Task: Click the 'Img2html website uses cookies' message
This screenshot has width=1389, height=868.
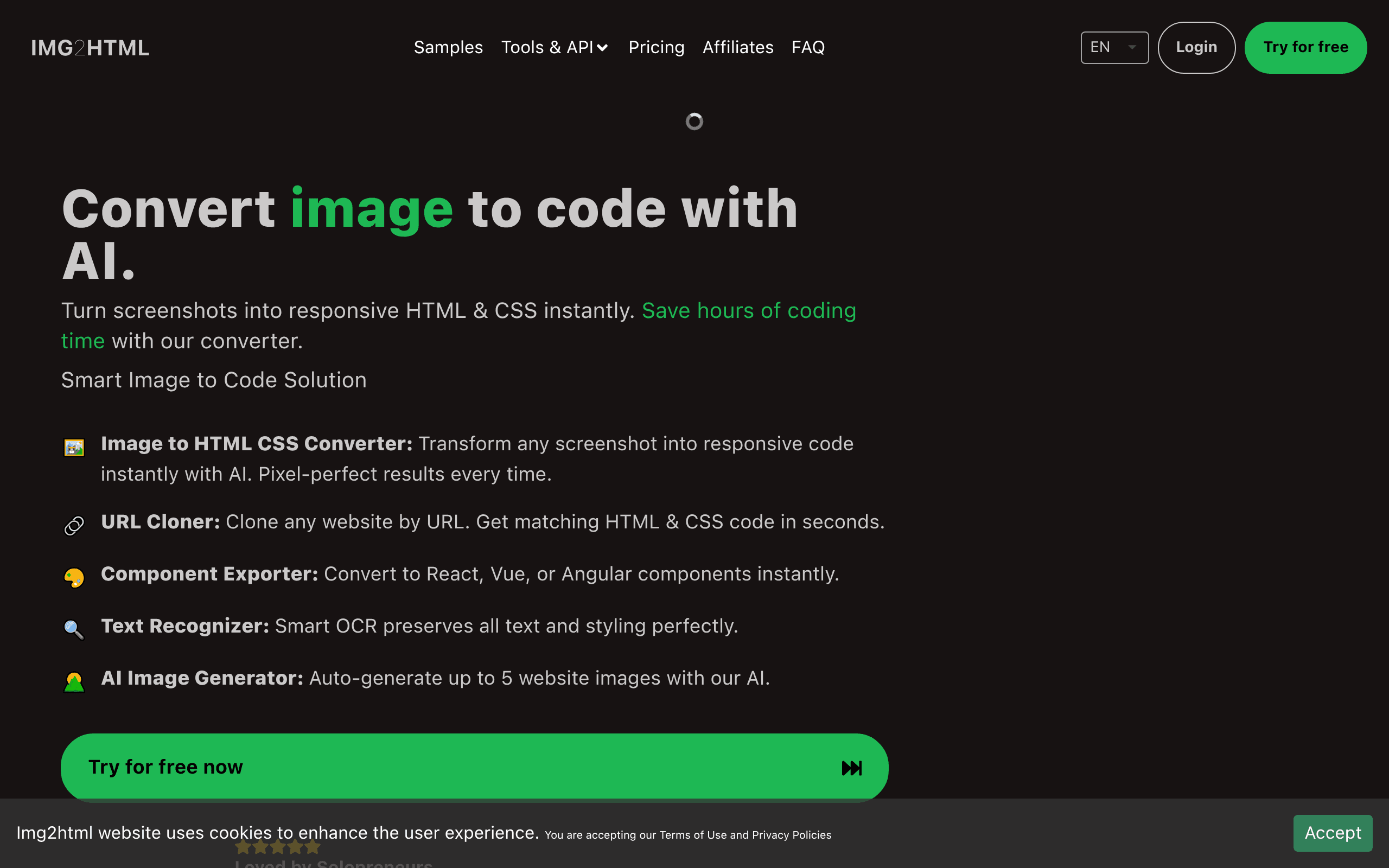Action: point(277,832)
